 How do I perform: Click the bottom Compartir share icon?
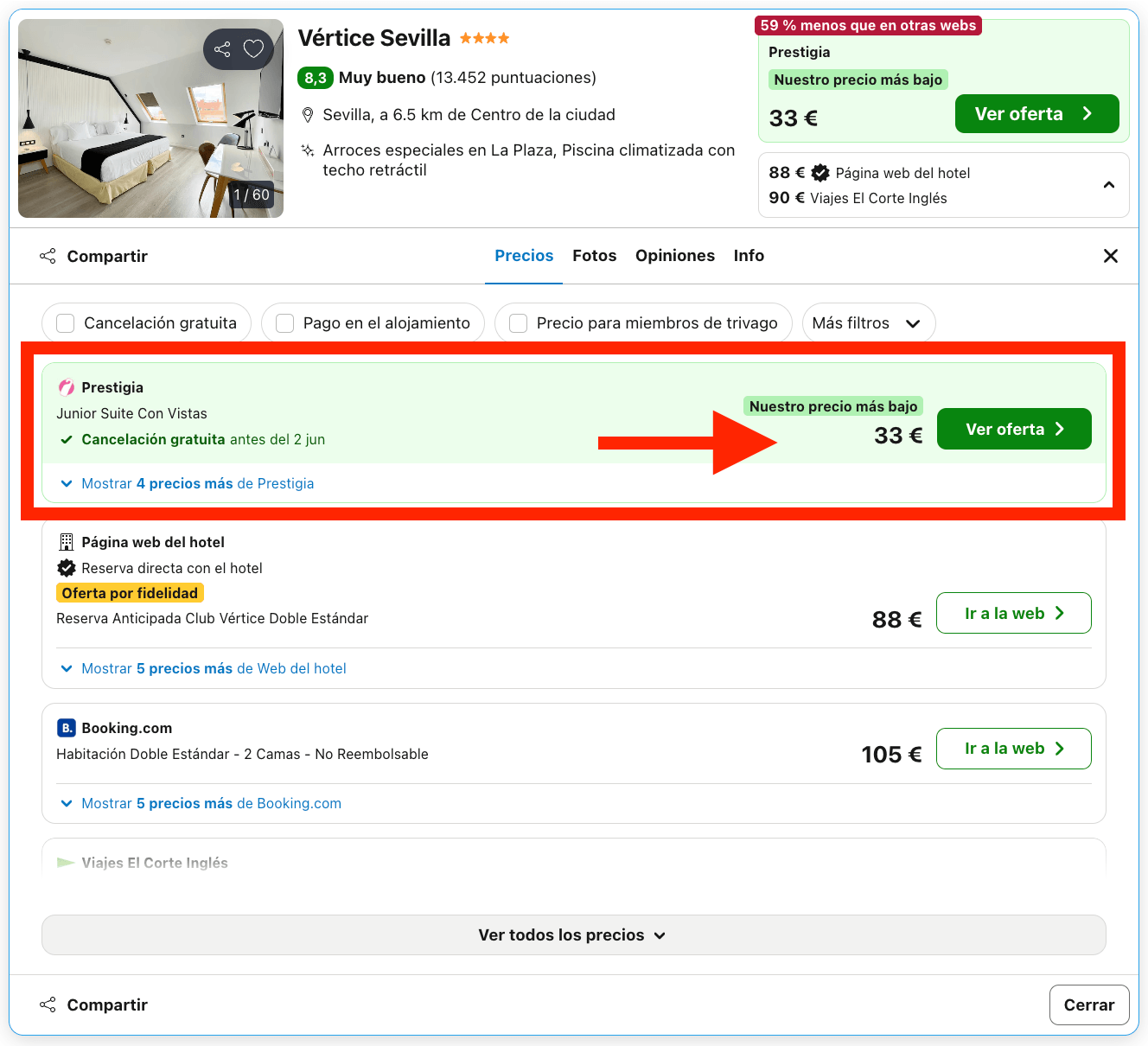point(48,1005)
